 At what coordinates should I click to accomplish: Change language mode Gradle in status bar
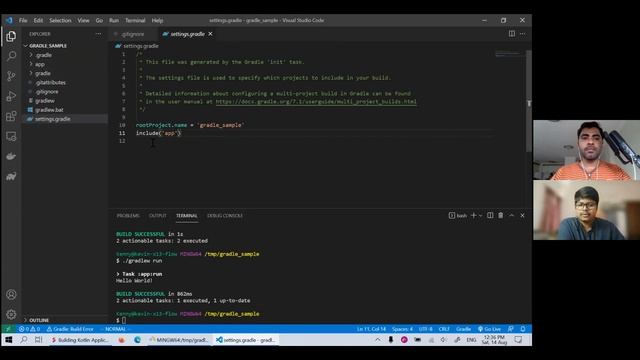pyautogui.click(x=464, y=329)
